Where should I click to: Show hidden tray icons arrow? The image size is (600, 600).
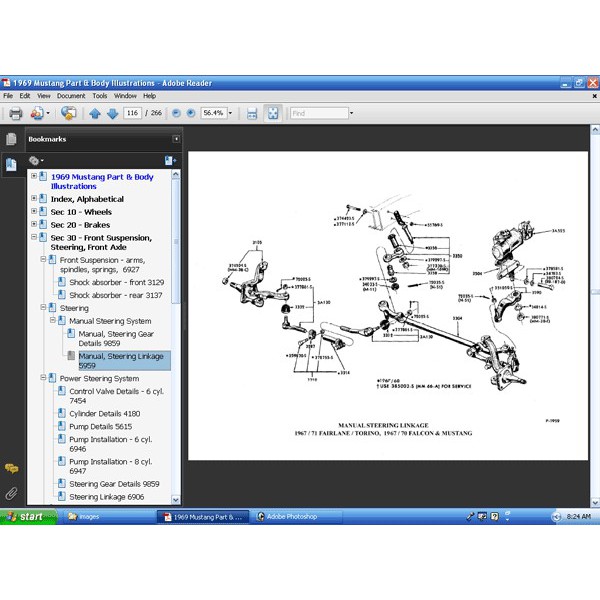556,517
